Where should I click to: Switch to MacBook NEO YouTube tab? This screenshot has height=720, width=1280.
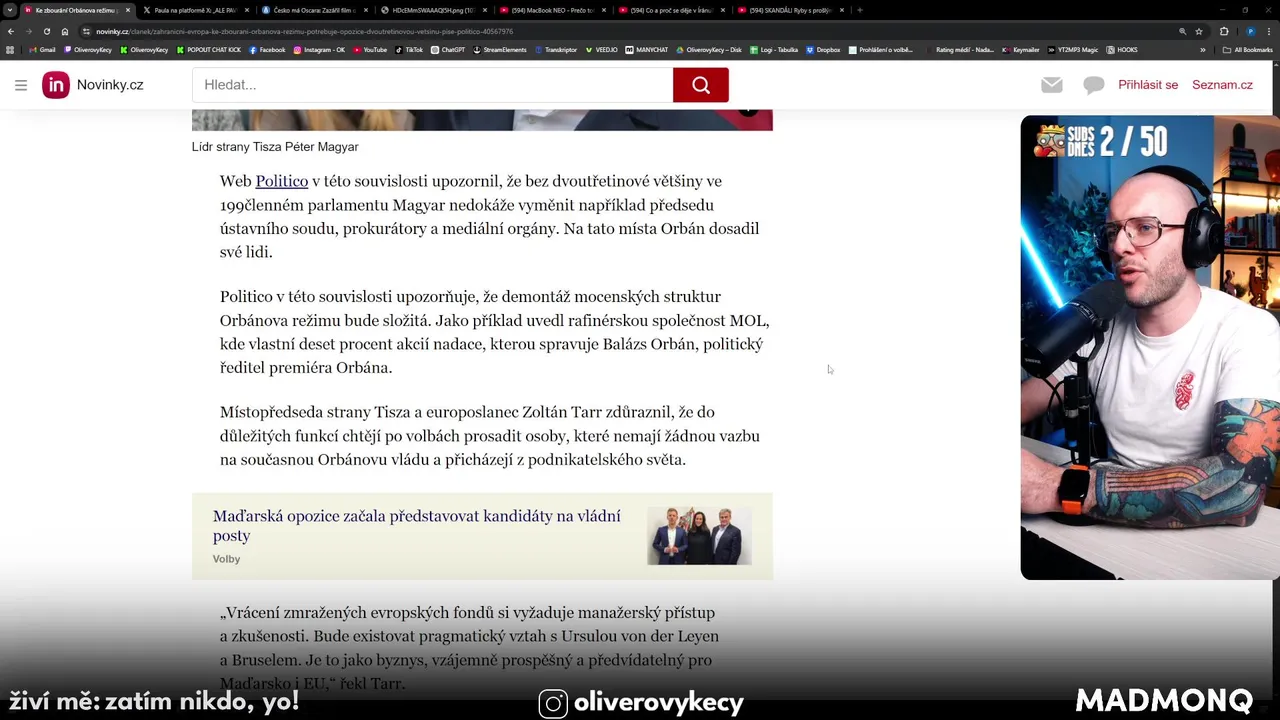552,10
